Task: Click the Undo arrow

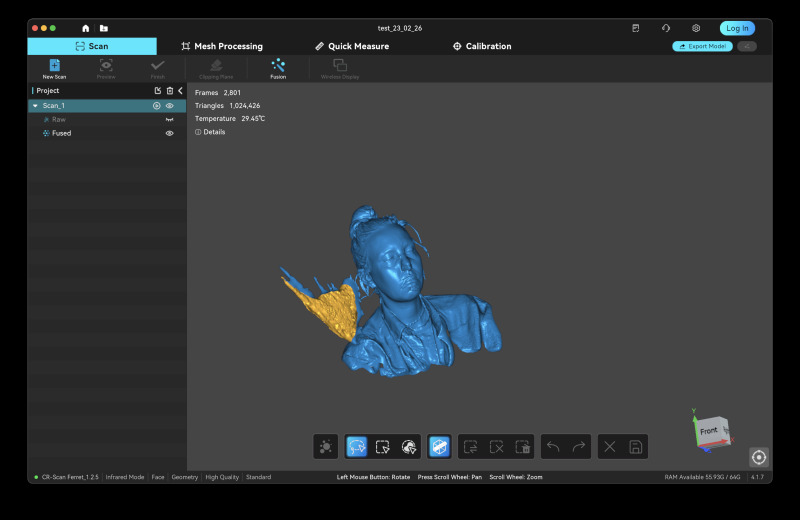Action: click(x=553, y=447)
